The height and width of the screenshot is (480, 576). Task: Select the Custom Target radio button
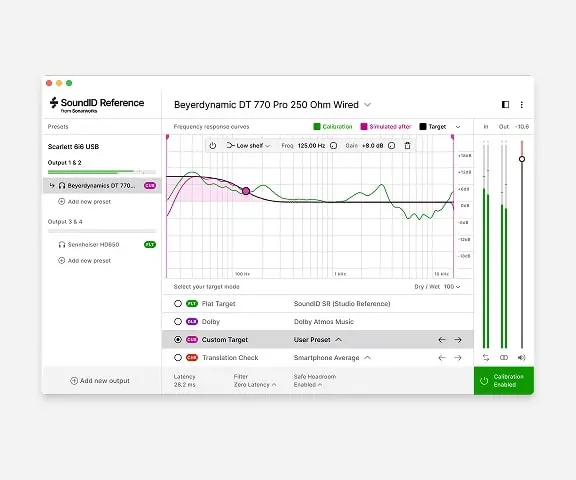[x=178, y=340]
